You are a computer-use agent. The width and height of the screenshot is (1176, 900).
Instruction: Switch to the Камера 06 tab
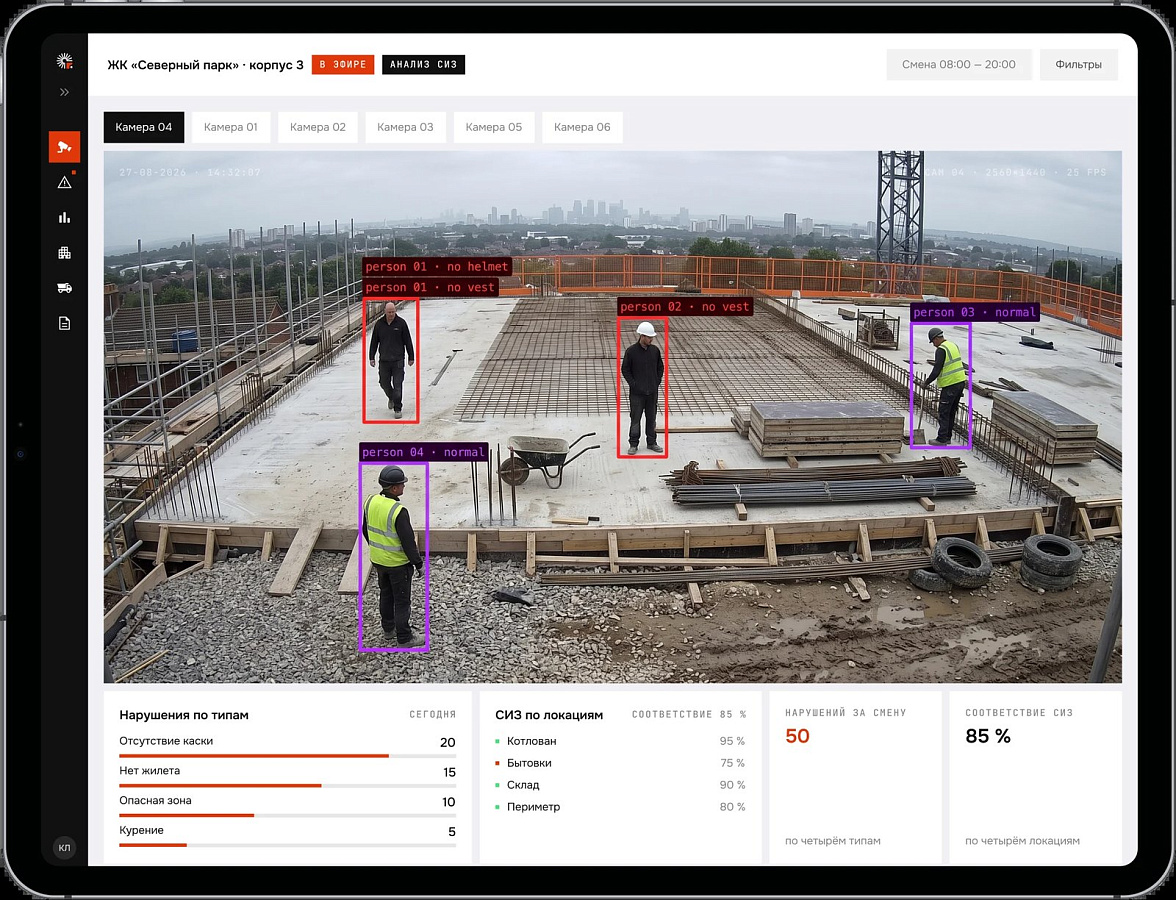pos(582,128)
